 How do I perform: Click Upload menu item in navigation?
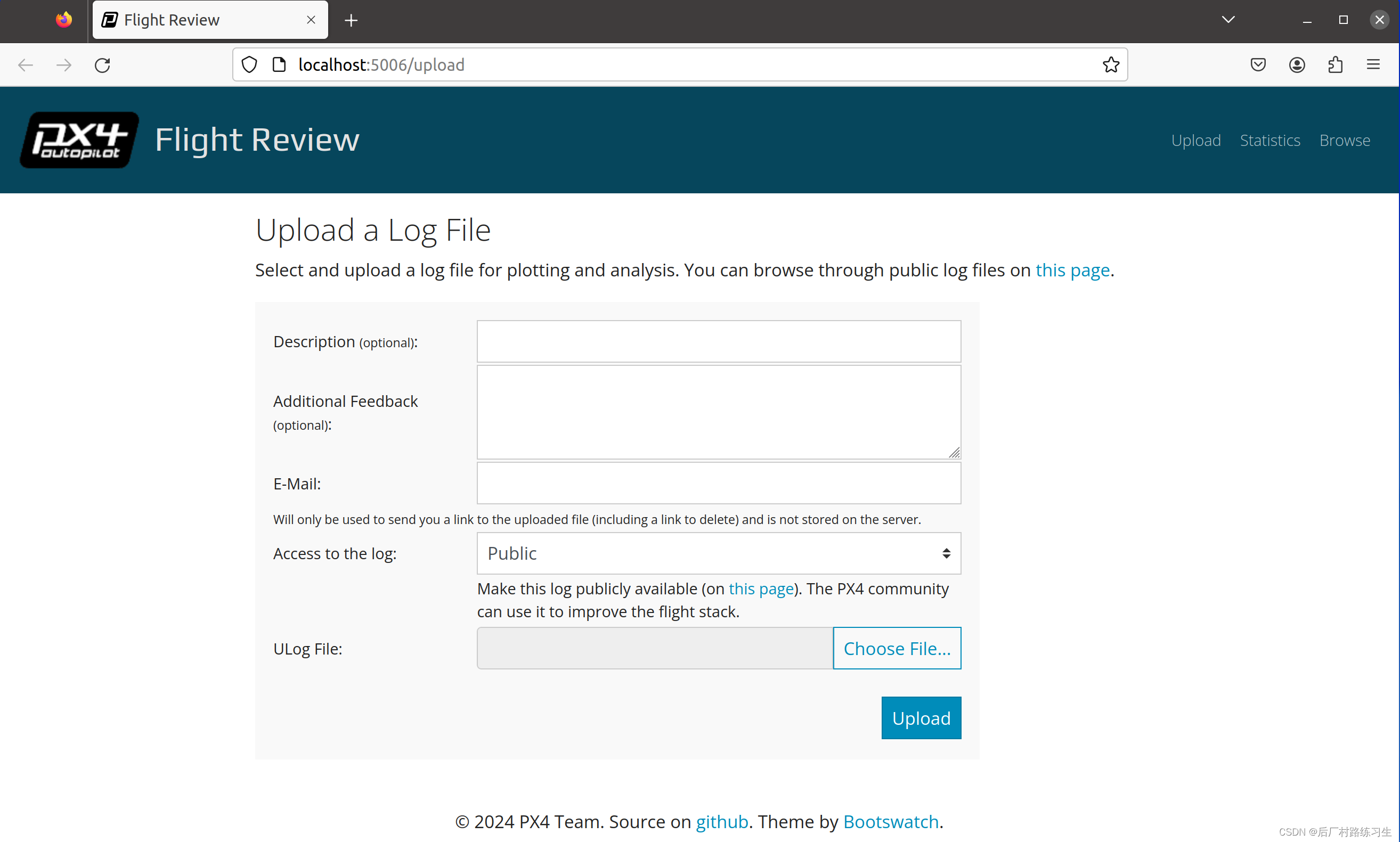pyautogui.click(x=1196, y=139)
